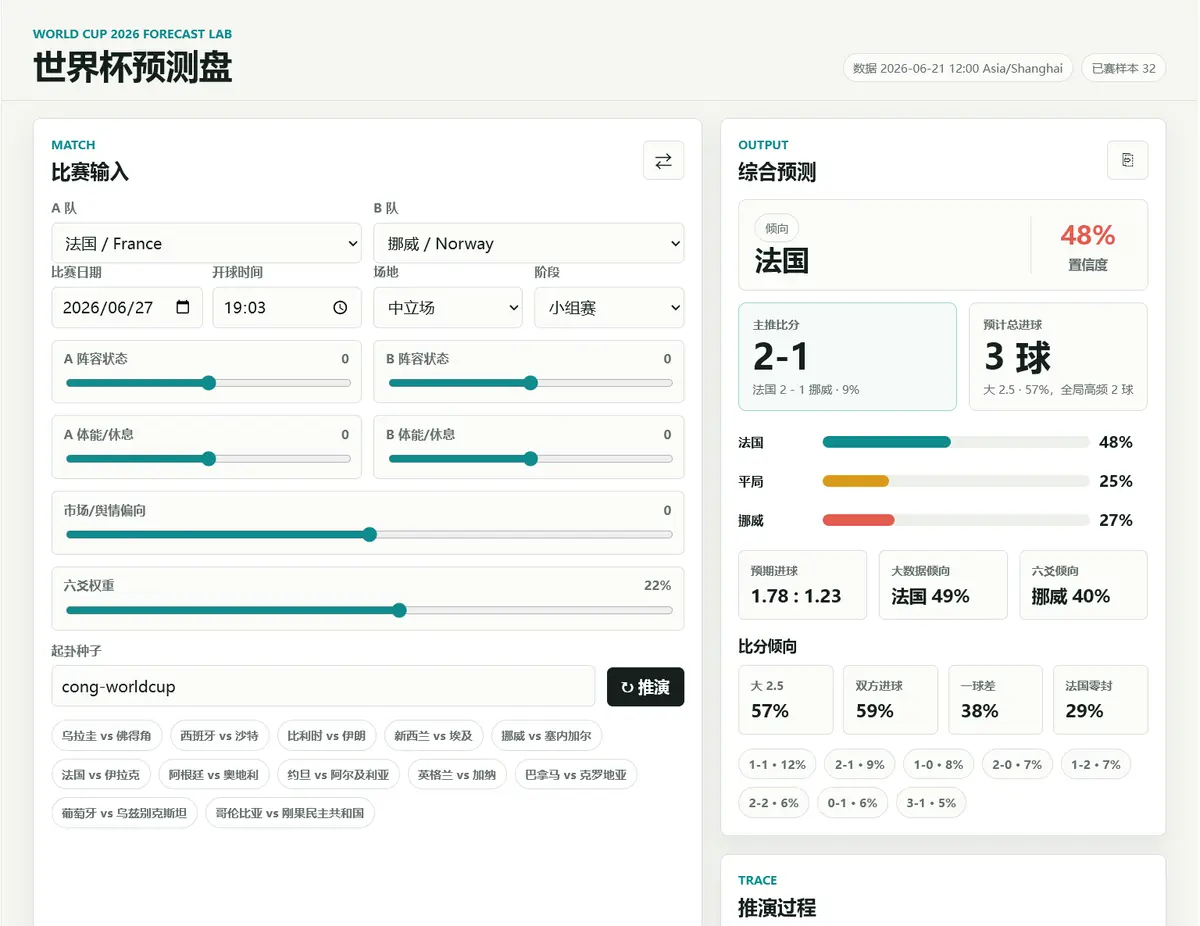Select the 哥伦比亚 vs 刚果民主共和国 match chip
The height and width of the screenshot is (926, 1200).
pyautogui.click(x=290, y=813)
